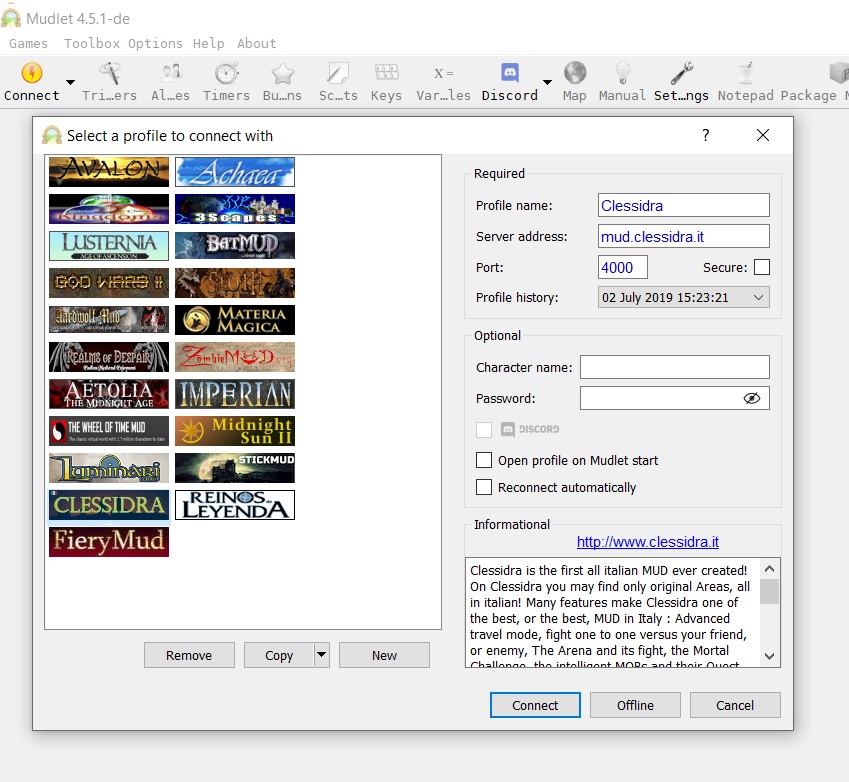Screen dimensions: 849x782
Task: Open the Help menu
Action: tap(208, 43)
